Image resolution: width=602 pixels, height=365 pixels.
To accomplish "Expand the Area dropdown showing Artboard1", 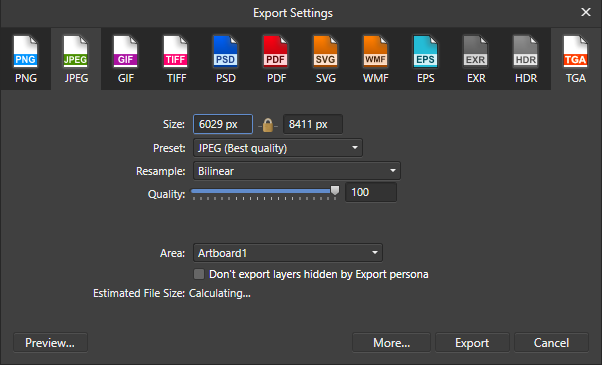I will point(288,253).
